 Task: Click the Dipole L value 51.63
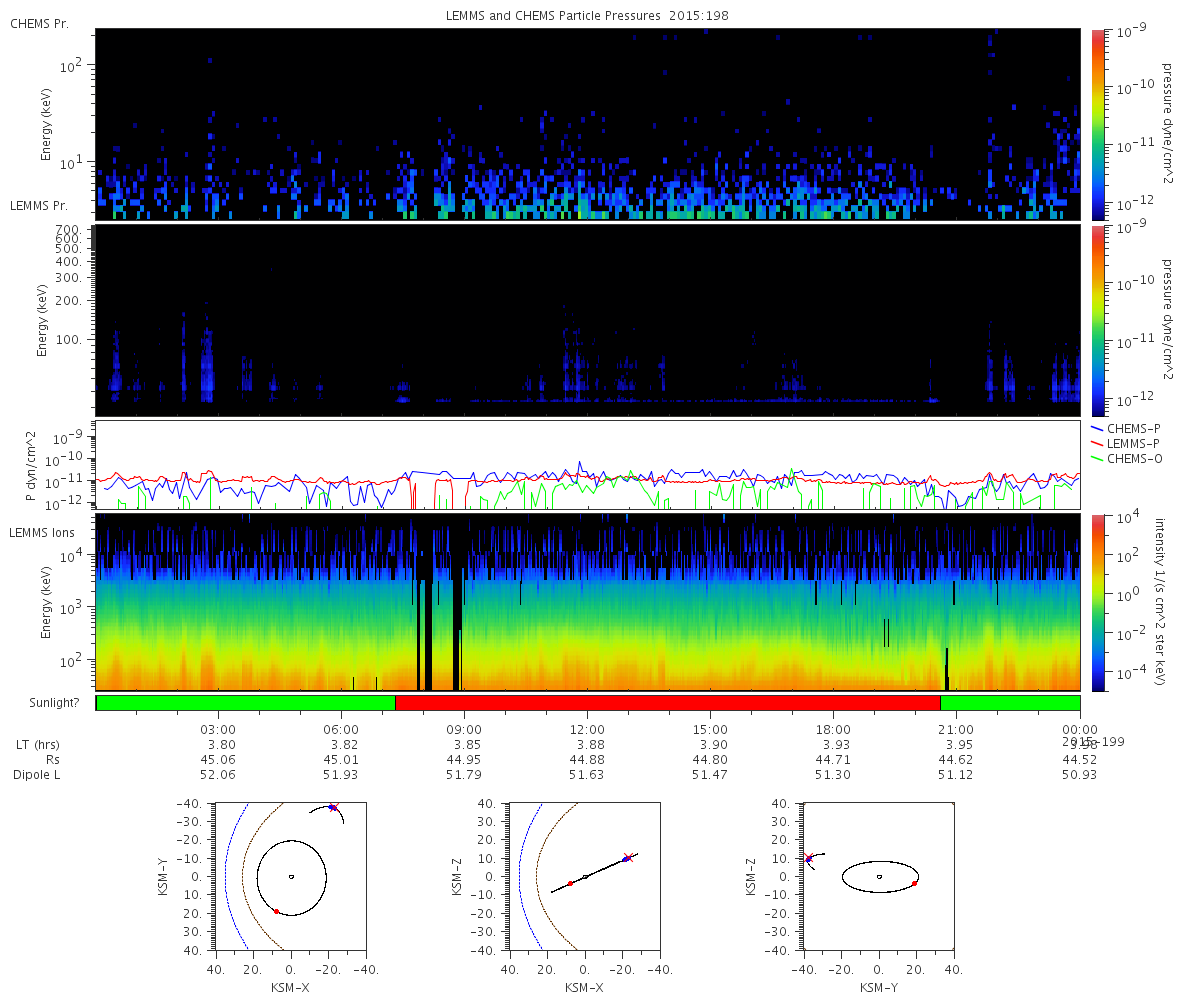pos(587,775)
